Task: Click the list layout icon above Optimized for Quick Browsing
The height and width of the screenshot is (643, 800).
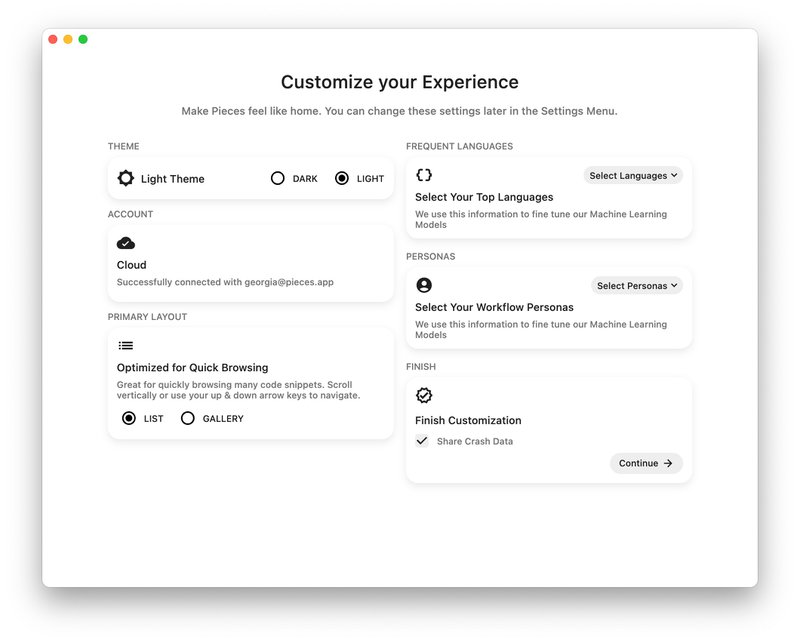Action: pos(125,345)
